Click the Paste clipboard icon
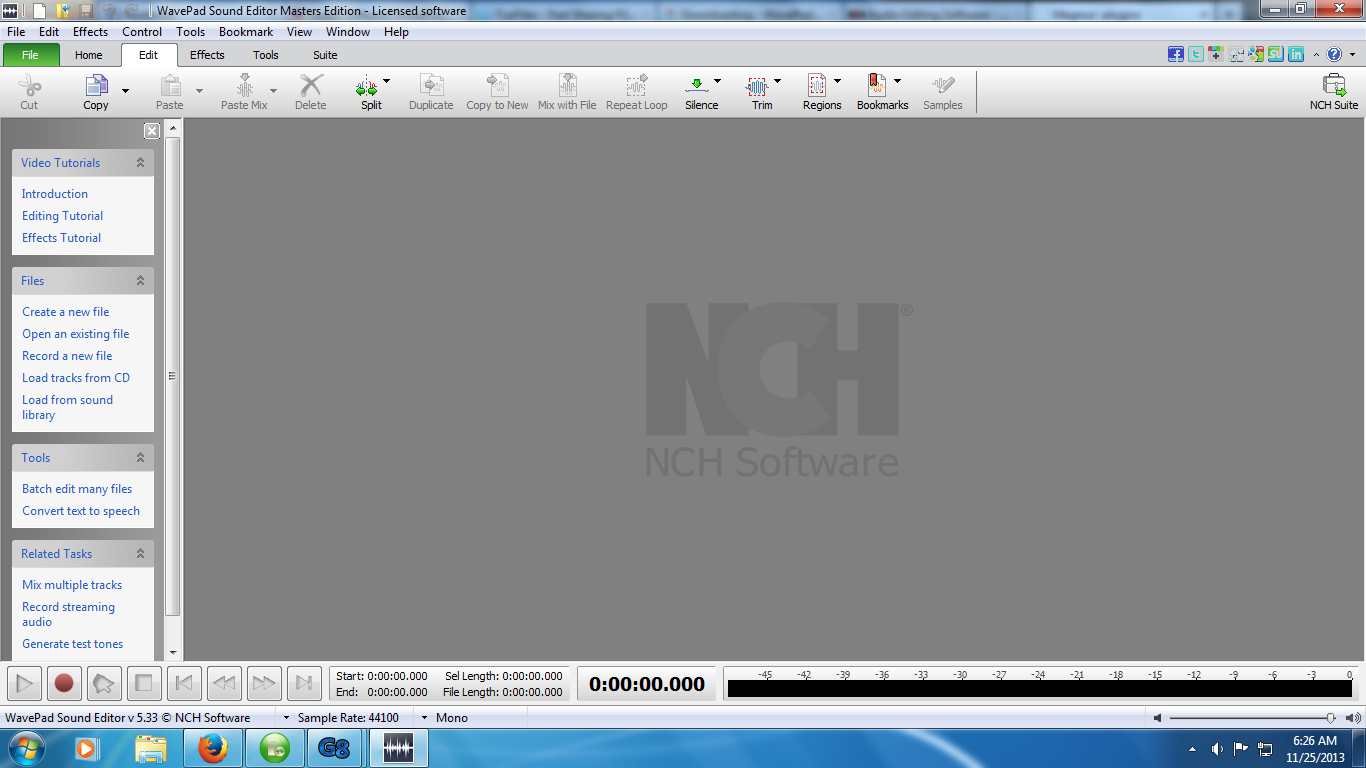The width and height of the screenshot is (1366, 768). [x=170, y=86]
